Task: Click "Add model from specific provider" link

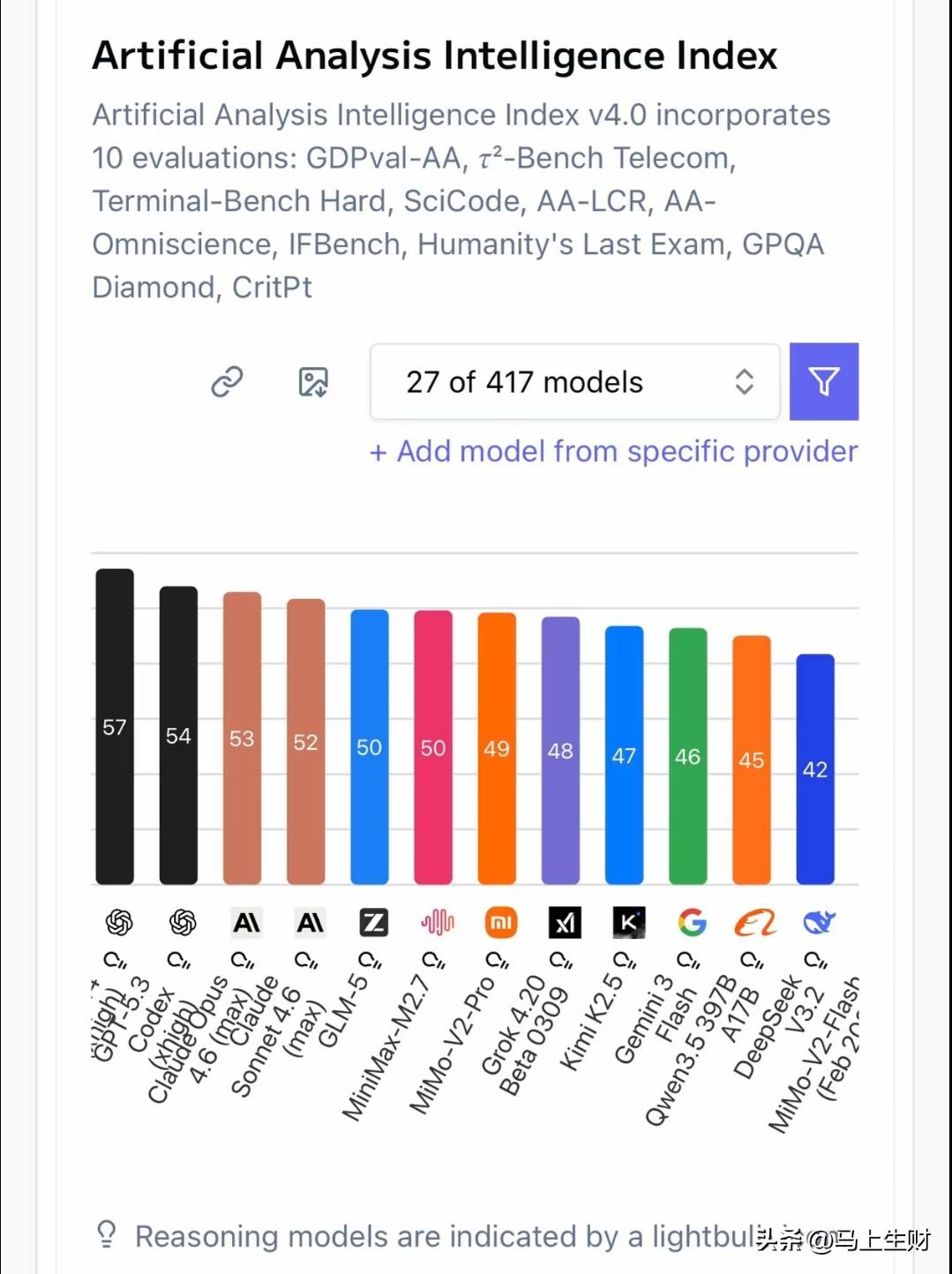Action: coord(614,452)
